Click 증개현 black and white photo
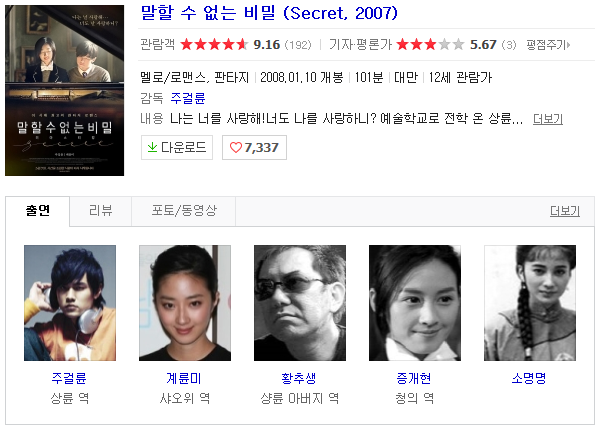599x429 pixels. [415, 303]
